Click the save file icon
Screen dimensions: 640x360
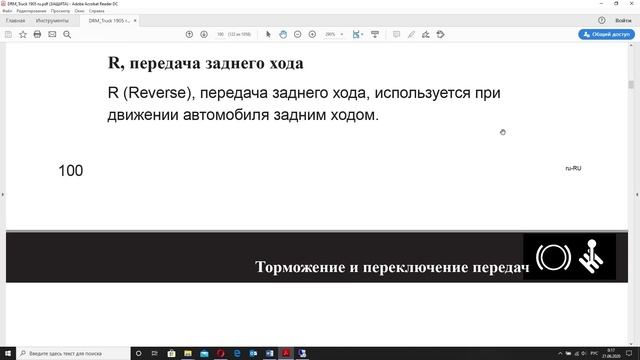click(8, 35)
